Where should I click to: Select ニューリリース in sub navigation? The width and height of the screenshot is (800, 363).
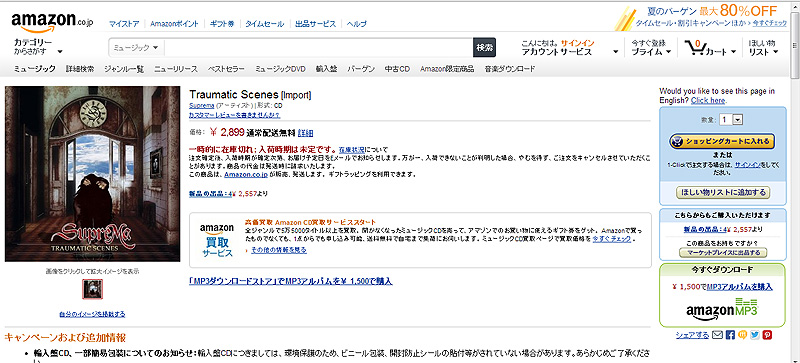tap(176, 68)
